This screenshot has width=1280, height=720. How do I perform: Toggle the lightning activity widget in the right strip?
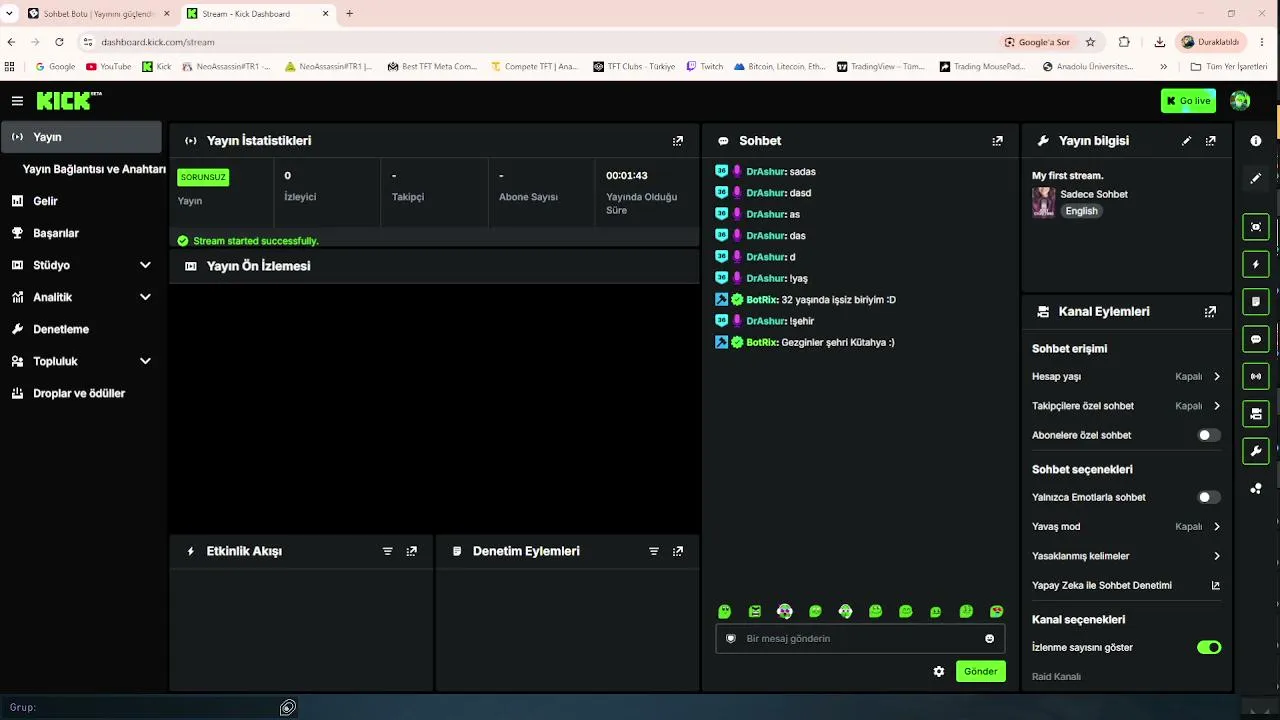(x=1256, y=265)
